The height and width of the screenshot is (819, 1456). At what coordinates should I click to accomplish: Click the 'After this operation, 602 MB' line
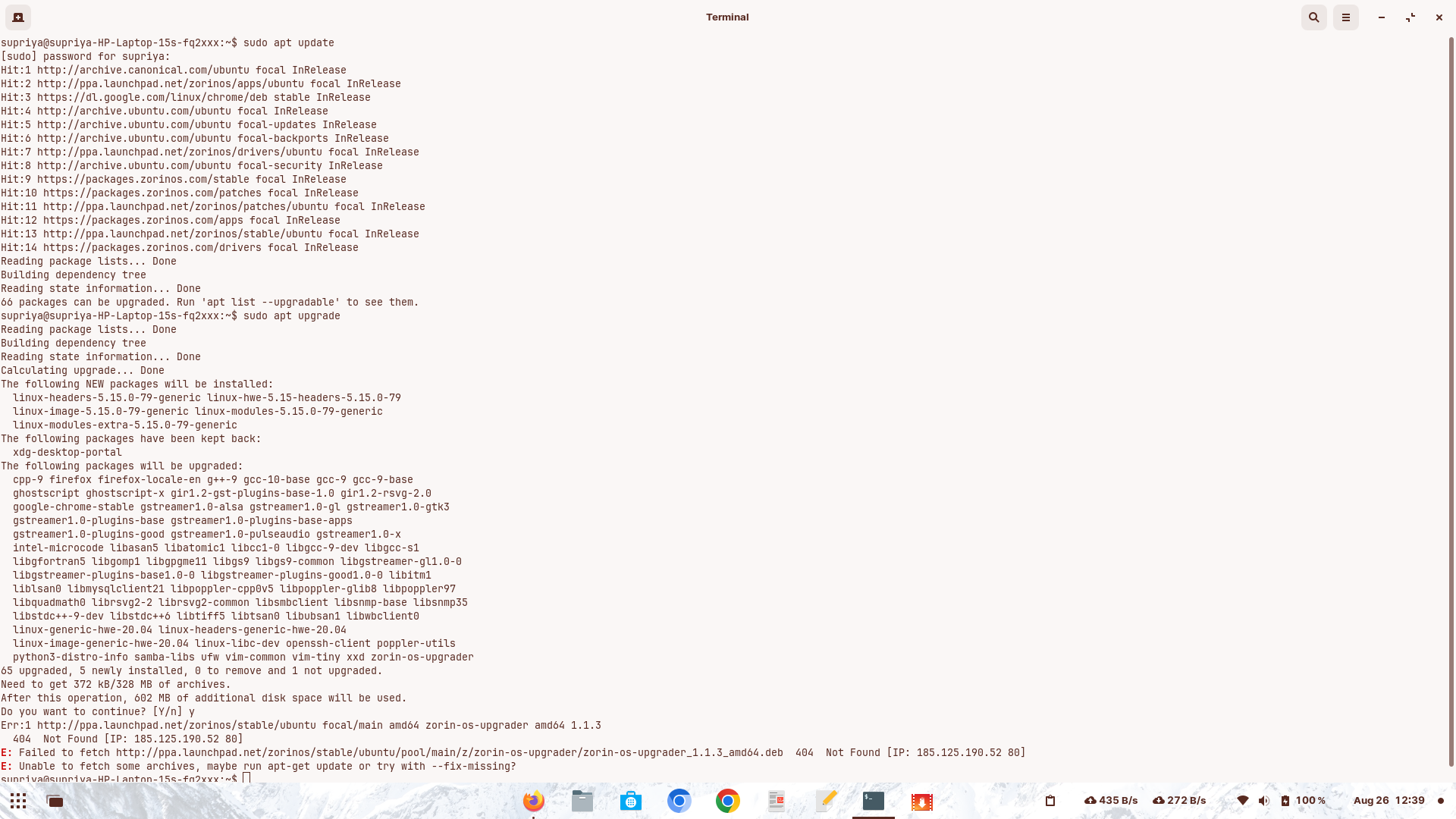[204, 698]
